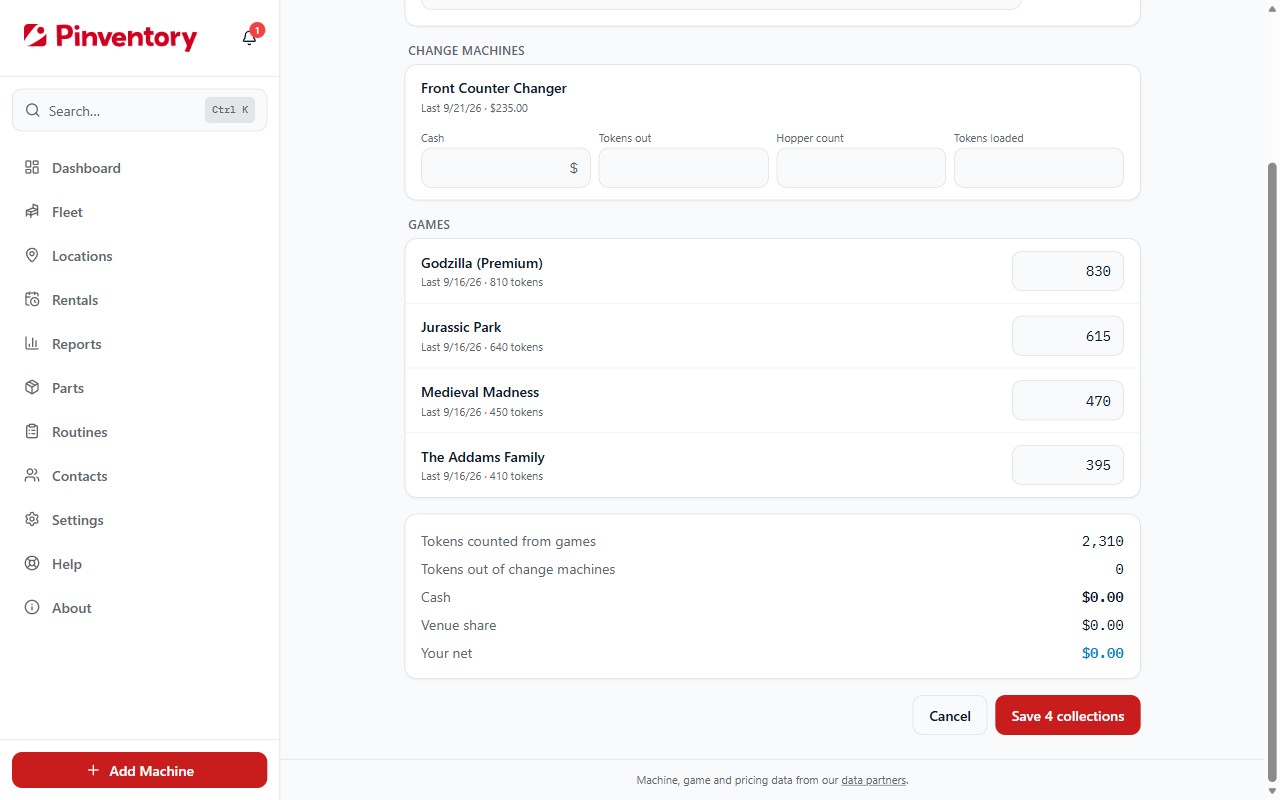Click the page's vertical scrollbar

coord(1272,472)
